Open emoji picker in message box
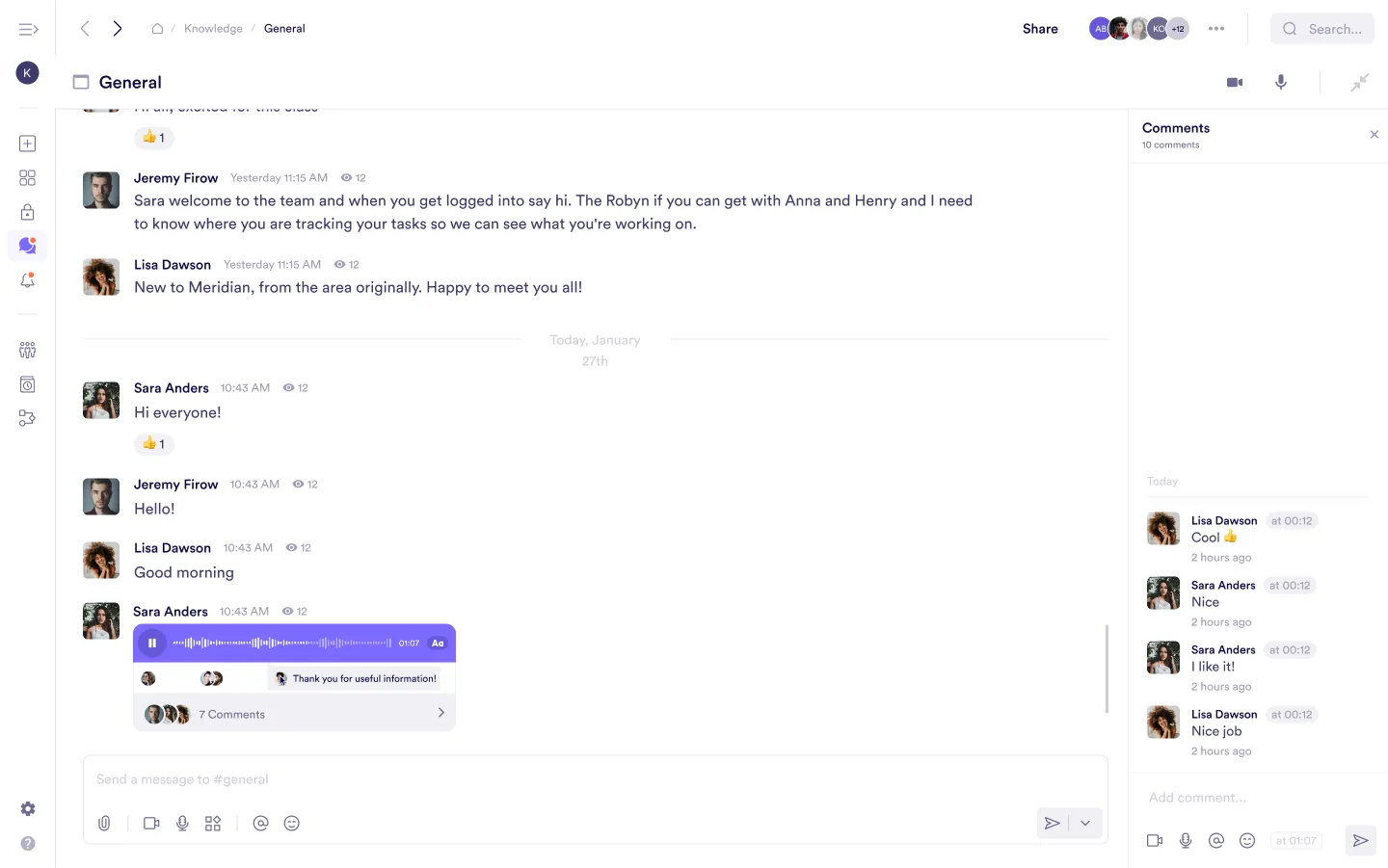The image size is (1388, 868). 292,824
